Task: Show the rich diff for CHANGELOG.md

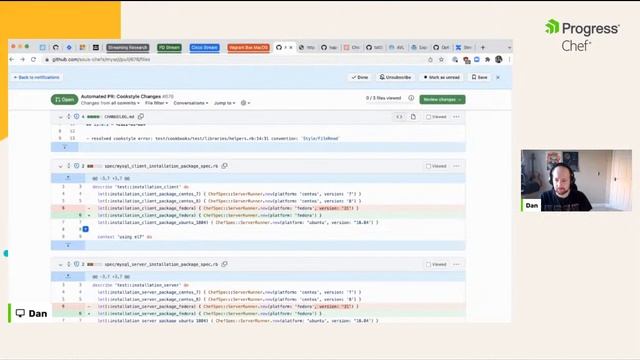Action: tap(413, 117)
